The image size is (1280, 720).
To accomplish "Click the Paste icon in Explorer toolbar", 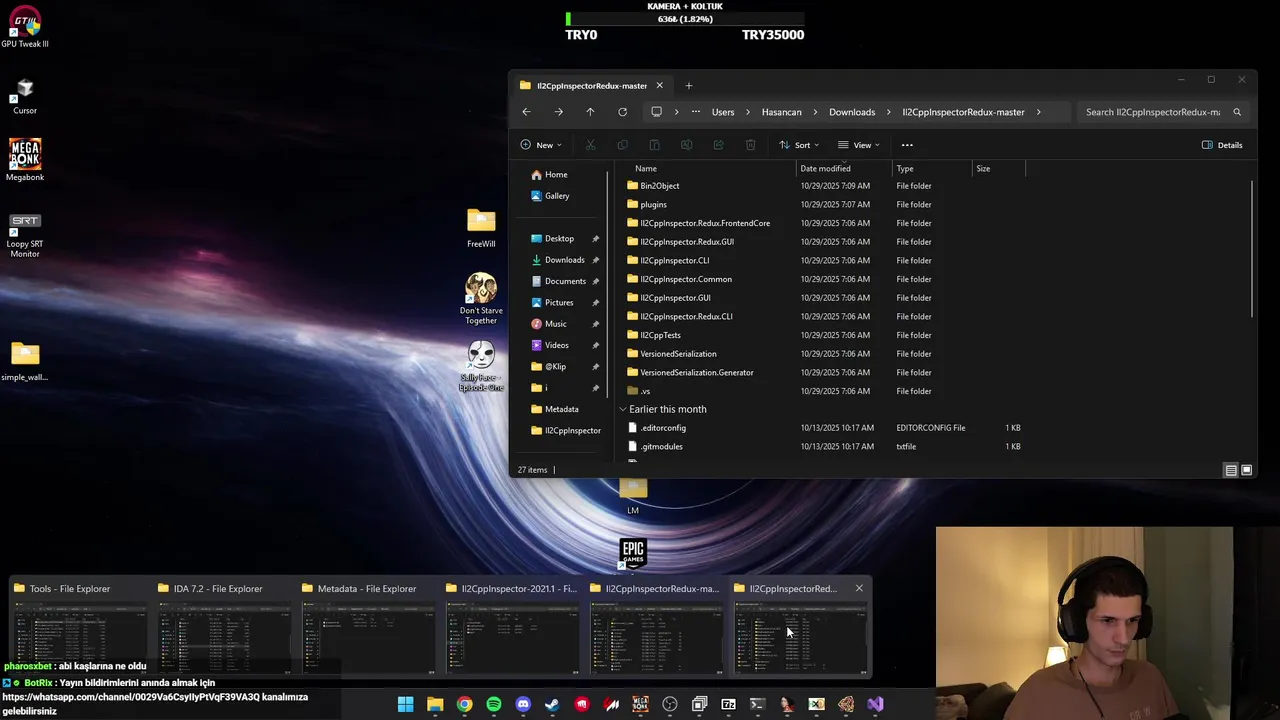I will [654, 145].
